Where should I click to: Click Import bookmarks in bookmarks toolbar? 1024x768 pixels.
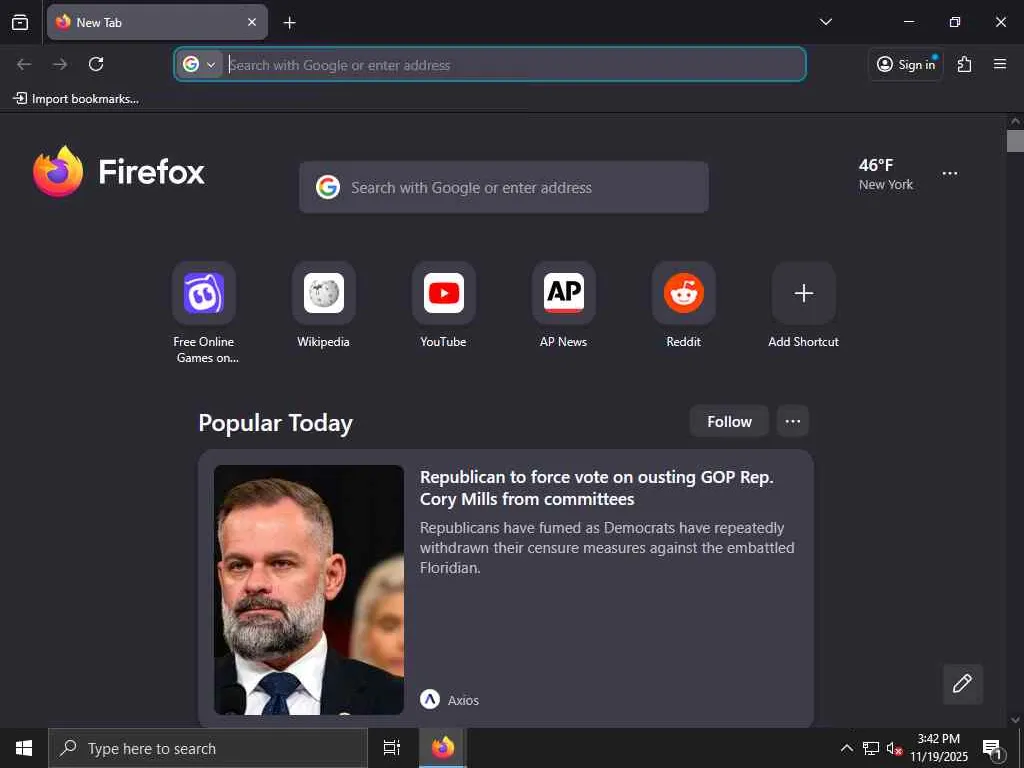(x=76, y=99)
